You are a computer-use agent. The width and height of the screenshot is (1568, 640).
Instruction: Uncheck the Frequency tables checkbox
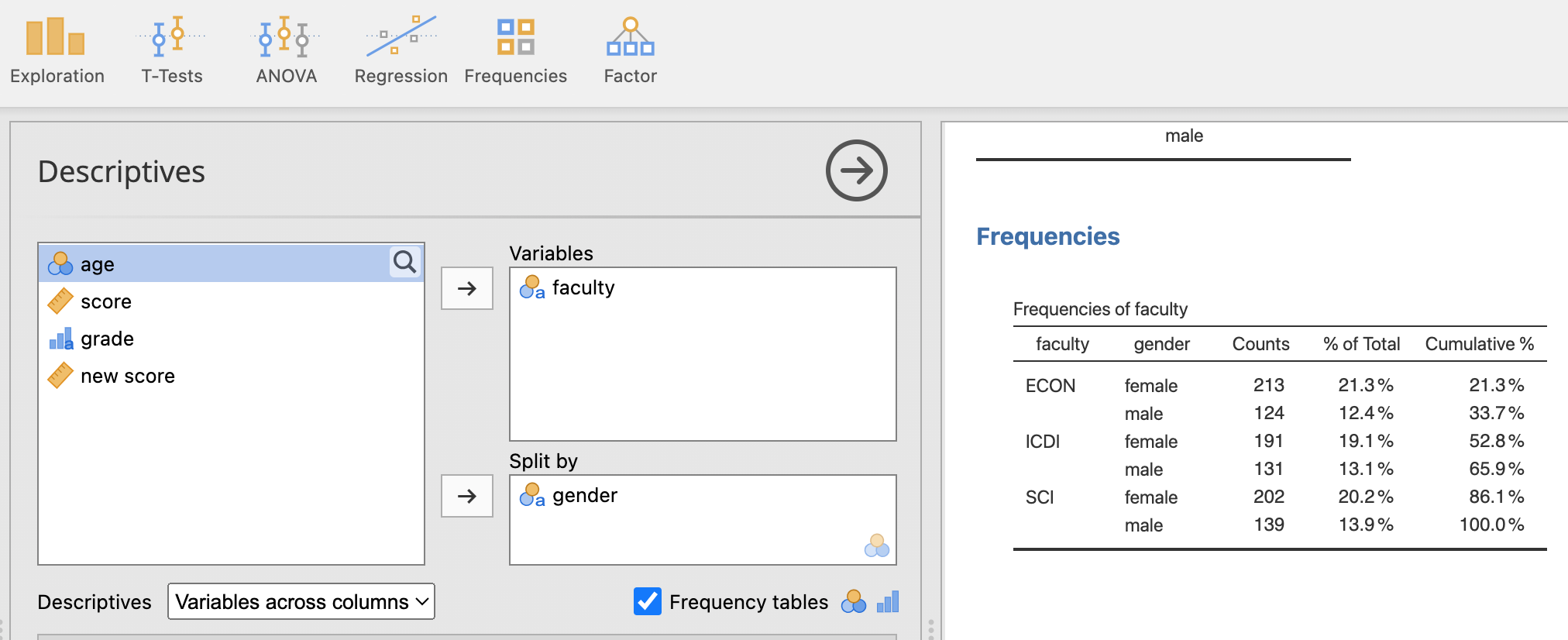tap(648, 601)
